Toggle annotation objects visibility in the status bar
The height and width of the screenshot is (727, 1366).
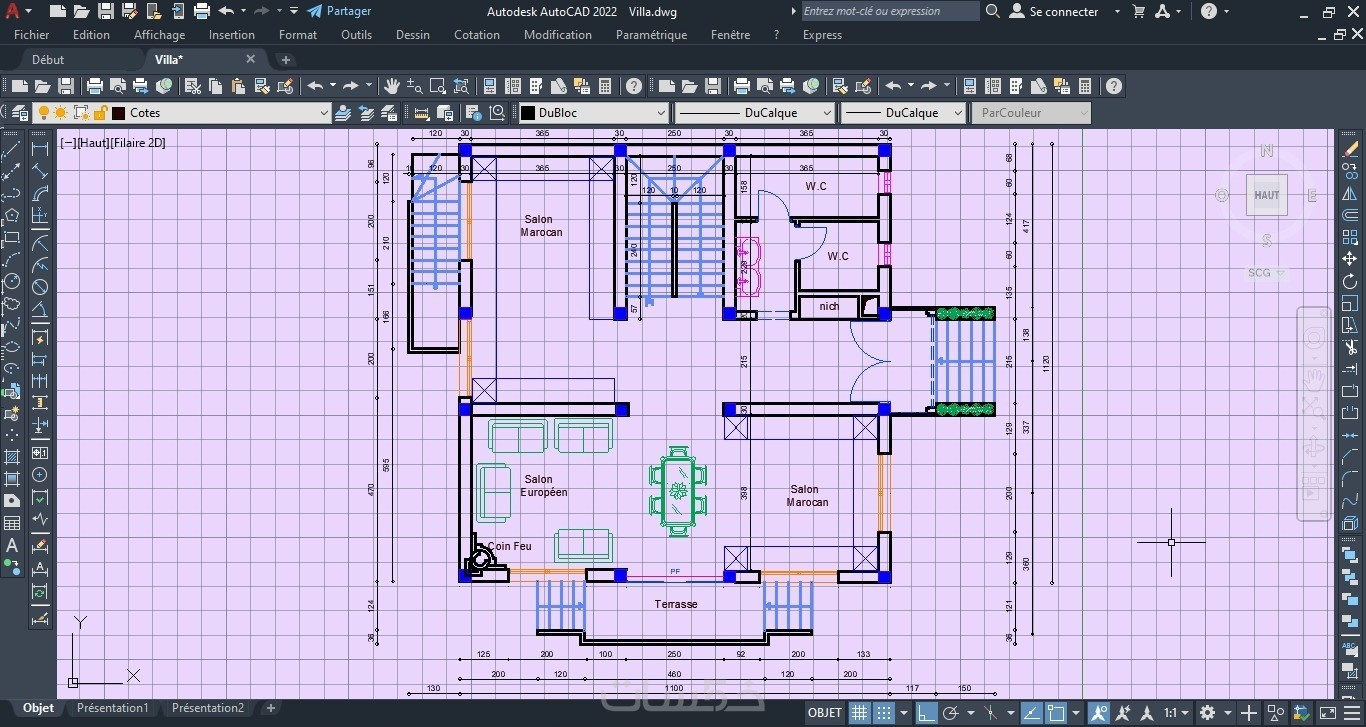click(1099, 713)
